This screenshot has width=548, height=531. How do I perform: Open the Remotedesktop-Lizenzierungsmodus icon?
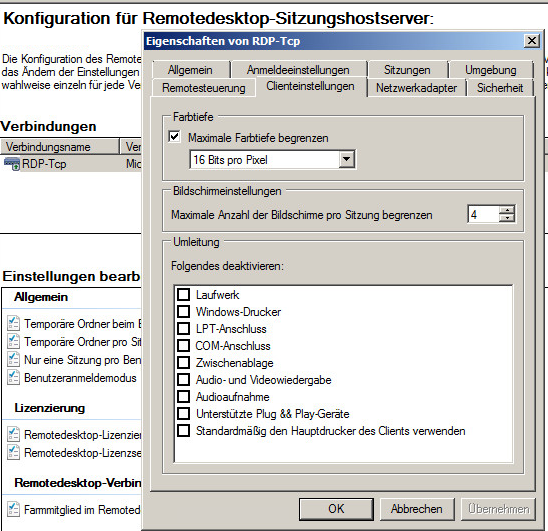click(x=14, y=435)
